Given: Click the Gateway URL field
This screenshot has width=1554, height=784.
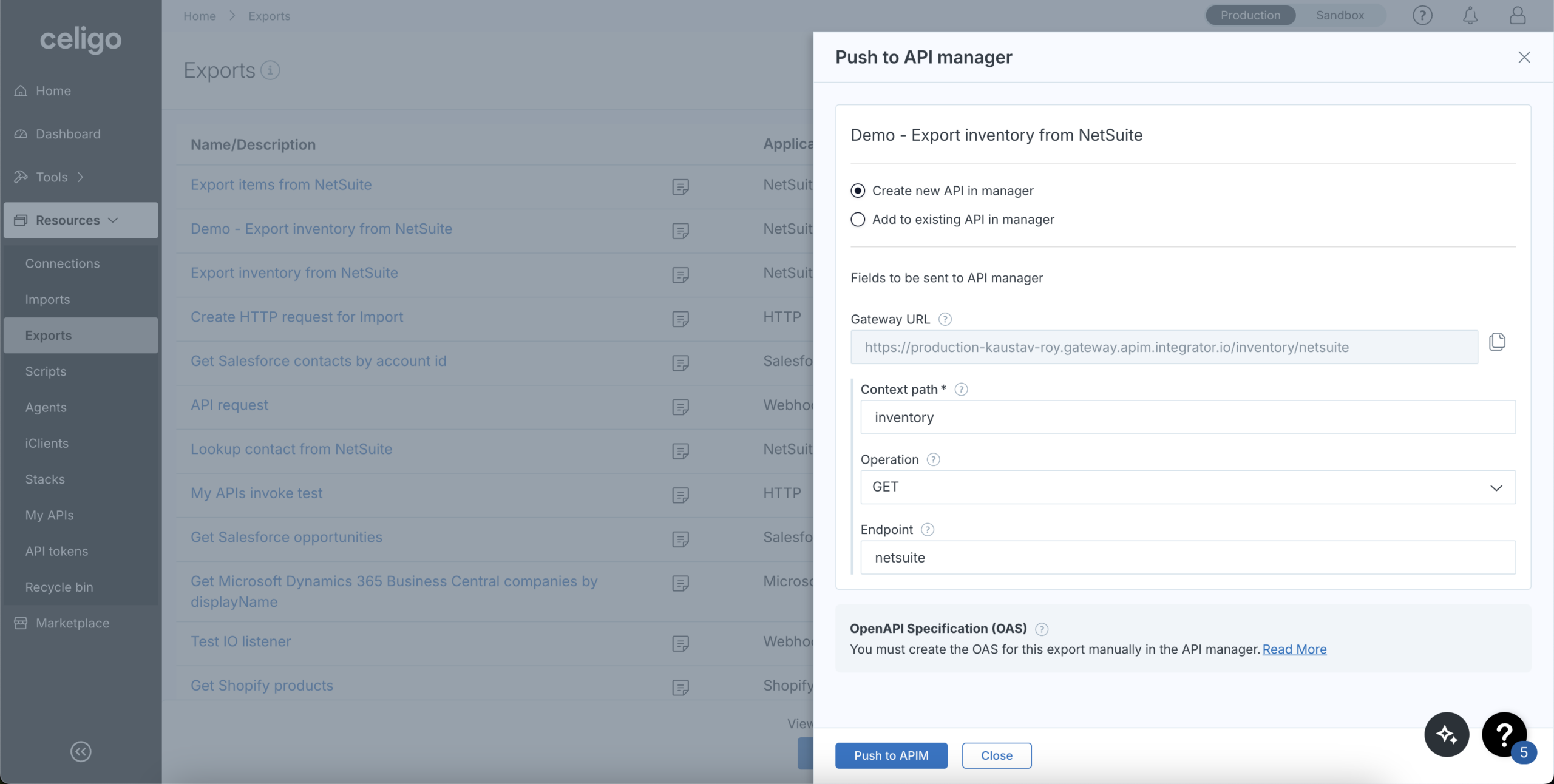Looking at the screenshot, I should [x=1164, y=347].
